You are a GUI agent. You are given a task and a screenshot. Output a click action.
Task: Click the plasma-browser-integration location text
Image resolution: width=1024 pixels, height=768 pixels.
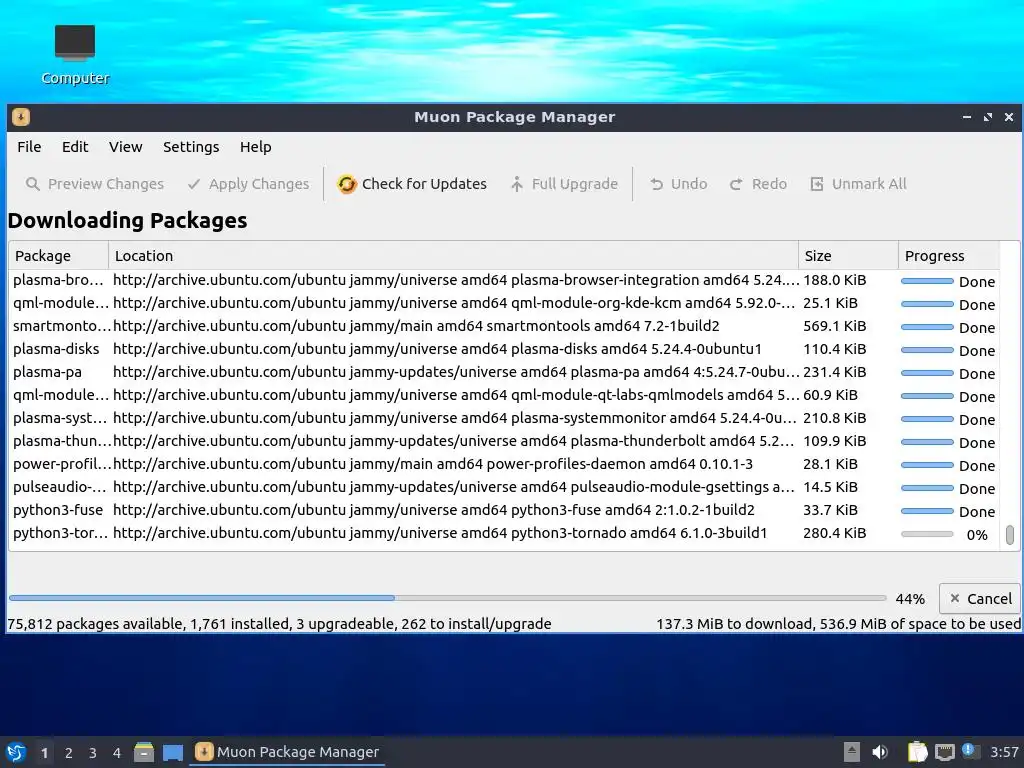[x=456, y=280]
